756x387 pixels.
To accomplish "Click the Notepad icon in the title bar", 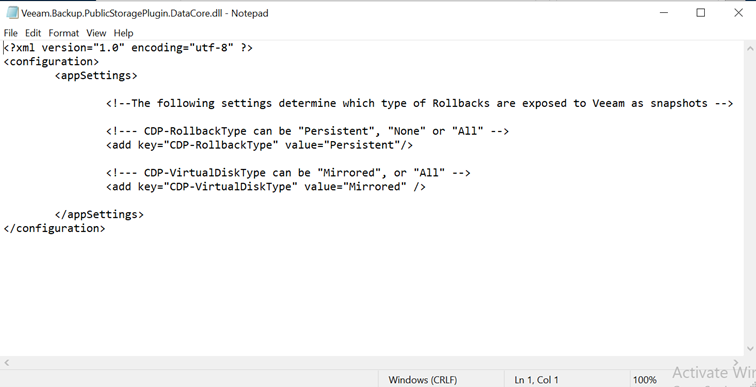I will 13,13.
